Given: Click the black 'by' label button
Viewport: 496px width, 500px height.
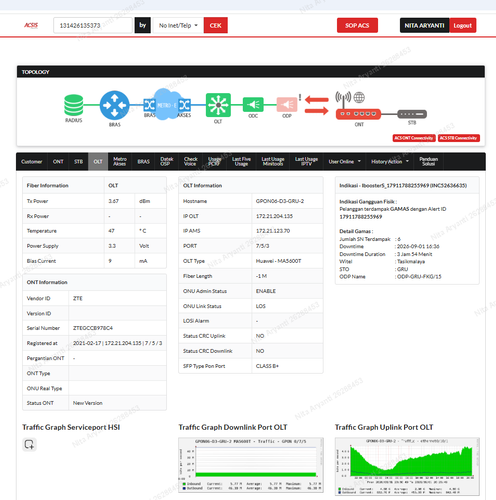Looking at the screenshot, I should tap(143, 25).
